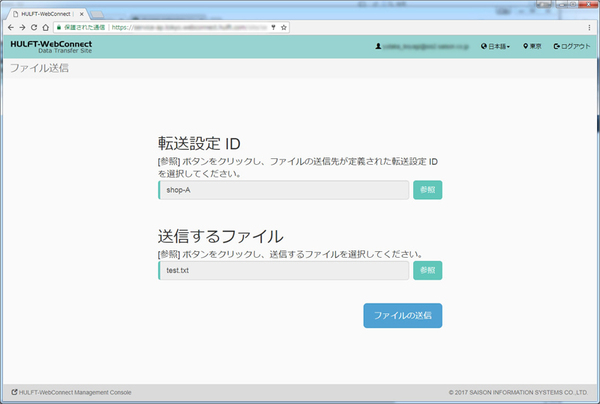Expand the 日本語 language dropdown
The height and width of the screenshot is (404, 600).
pos(496,46)
